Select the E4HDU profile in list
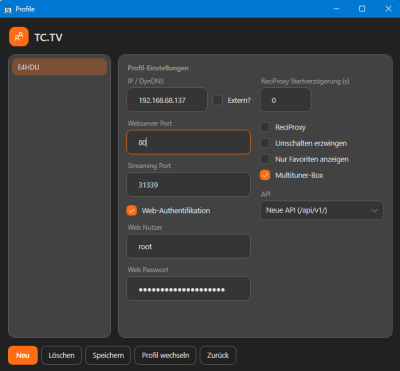This screenshot has width=400, height=371. coord(59,67)
